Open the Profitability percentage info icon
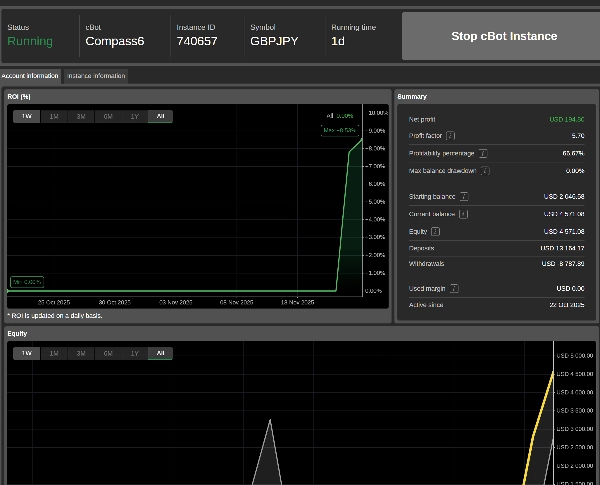This screenshot has width=600, height=485. coord(483,153)
